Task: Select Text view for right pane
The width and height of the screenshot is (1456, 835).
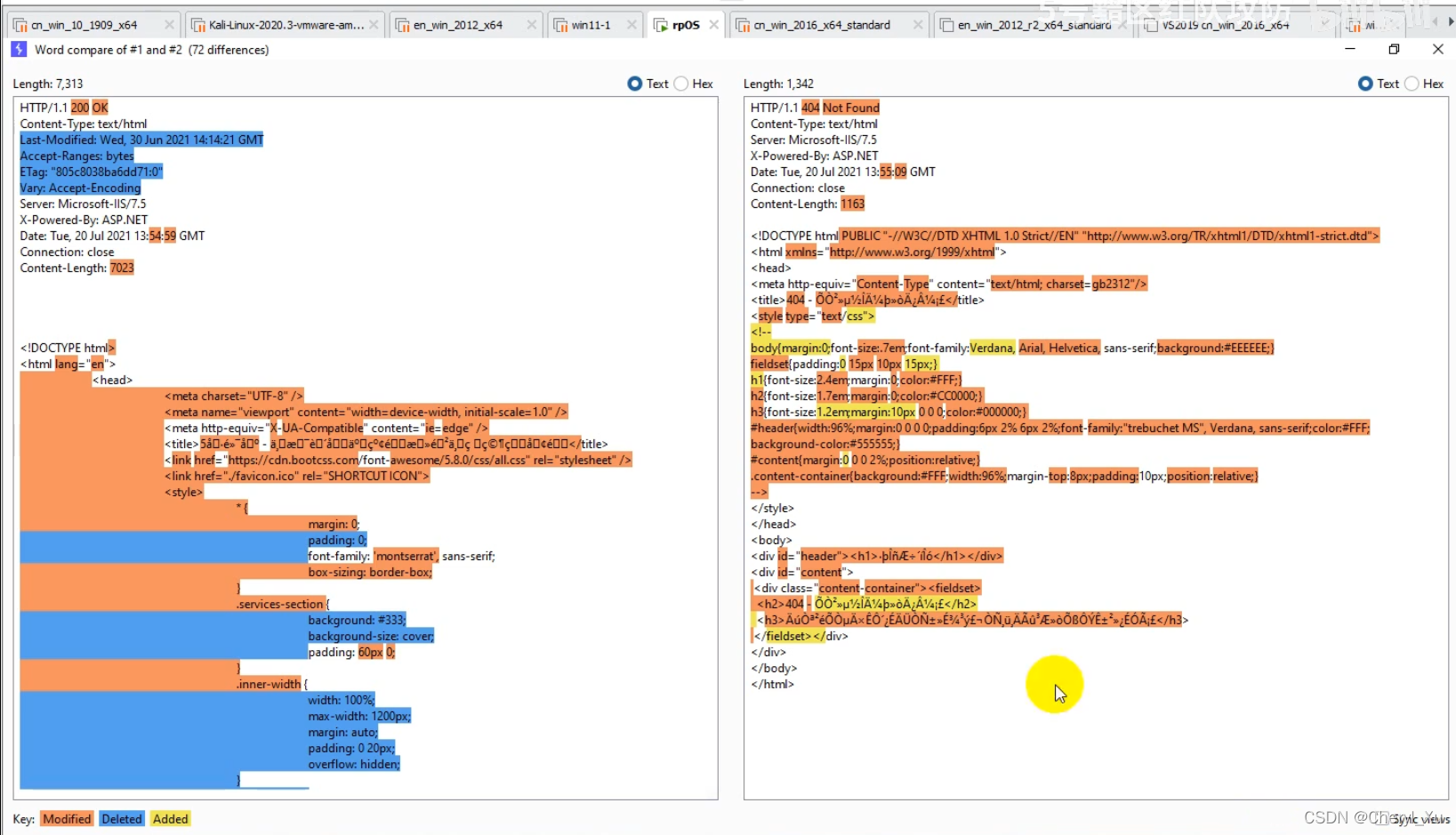Action: [x=1365, y=84]
